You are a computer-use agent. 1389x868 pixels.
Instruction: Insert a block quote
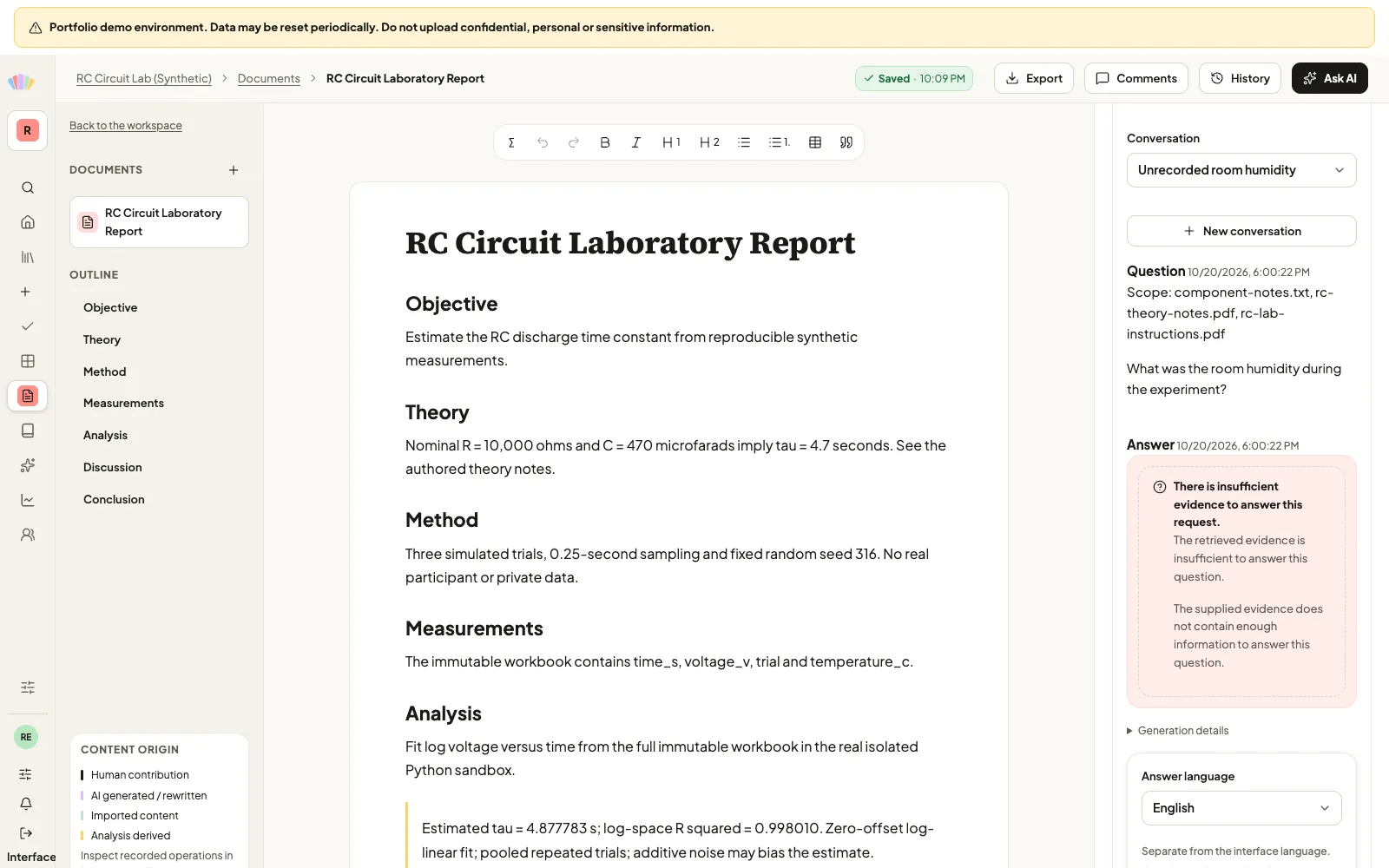click(x=846, y=142)
